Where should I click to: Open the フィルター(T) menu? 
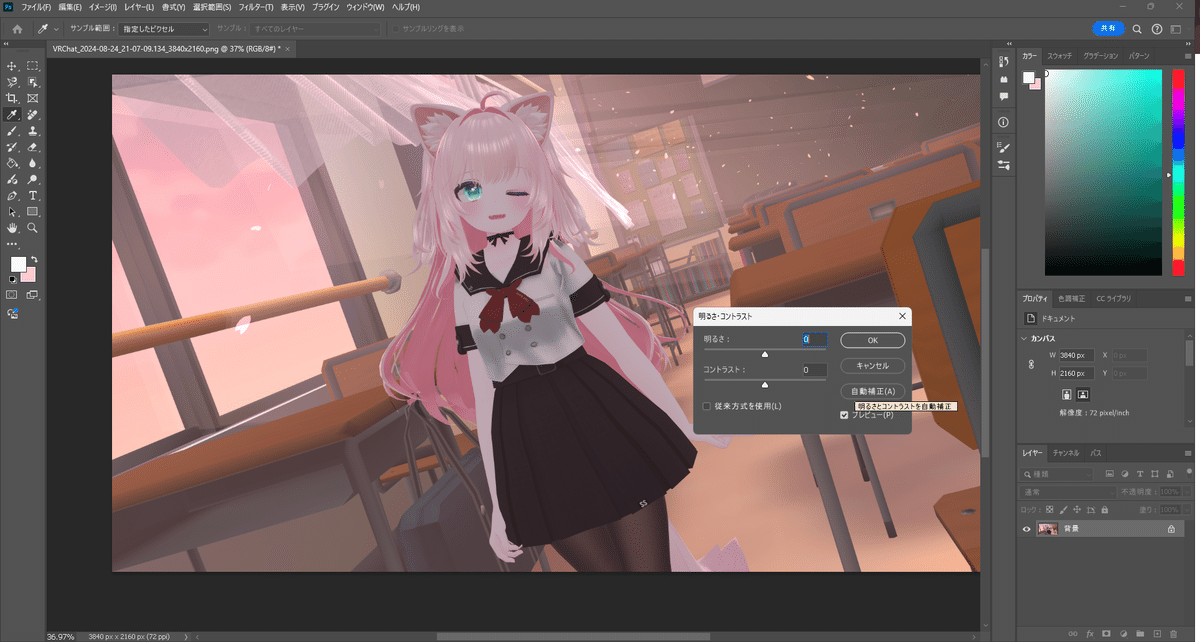(256, 7)
